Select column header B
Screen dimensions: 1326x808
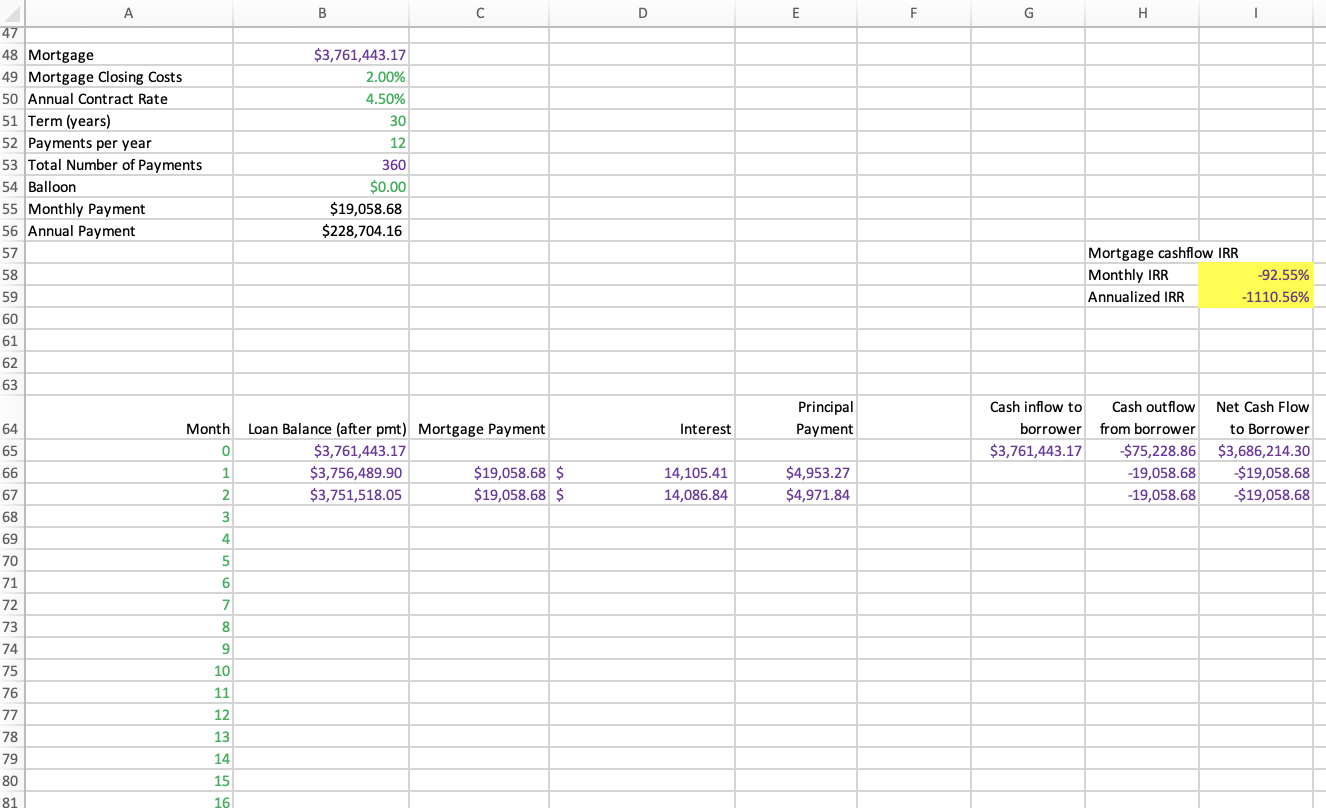[x=322, y=13]
